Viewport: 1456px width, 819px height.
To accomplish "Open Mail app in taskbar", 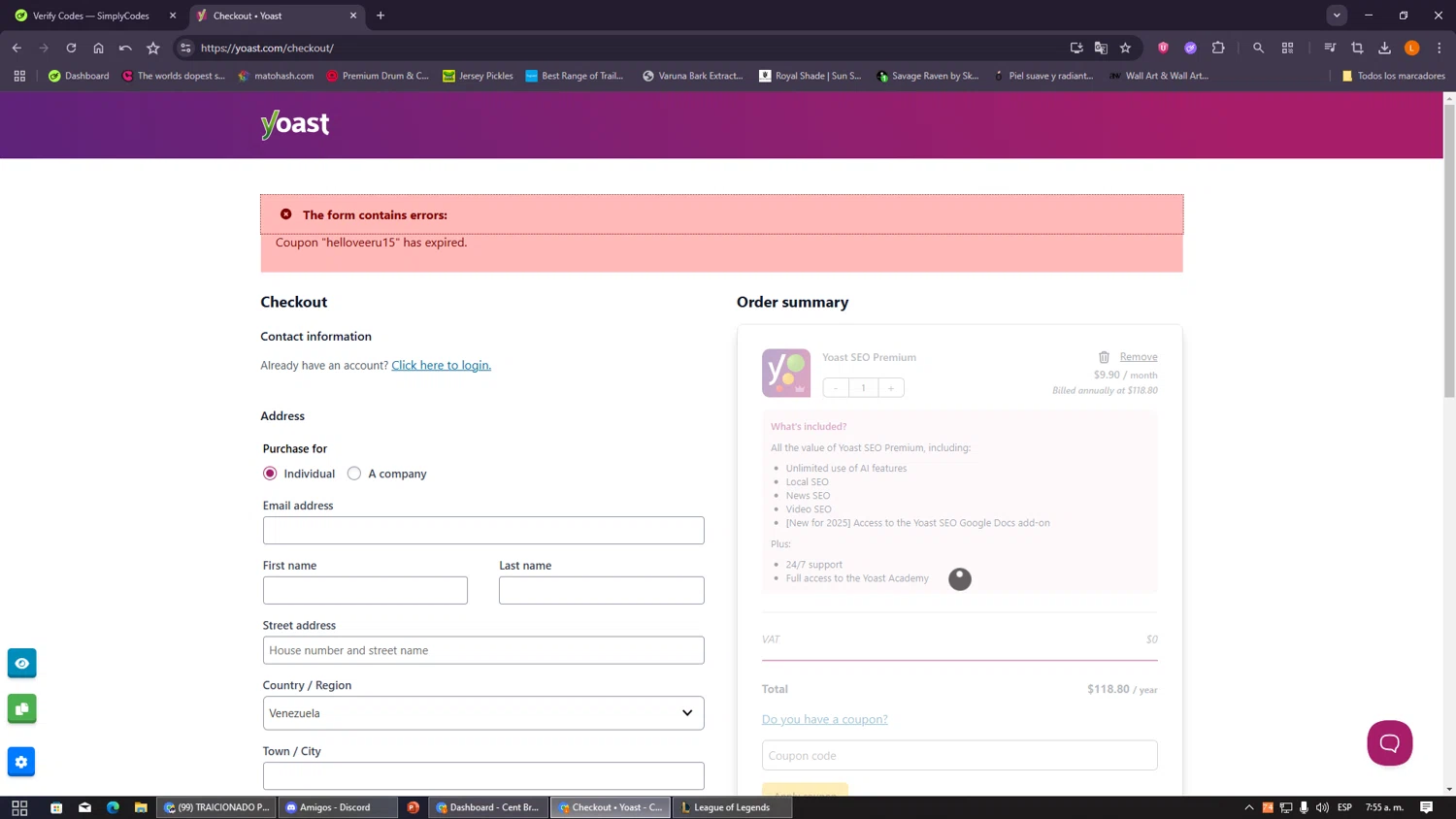I will [84, 807].
